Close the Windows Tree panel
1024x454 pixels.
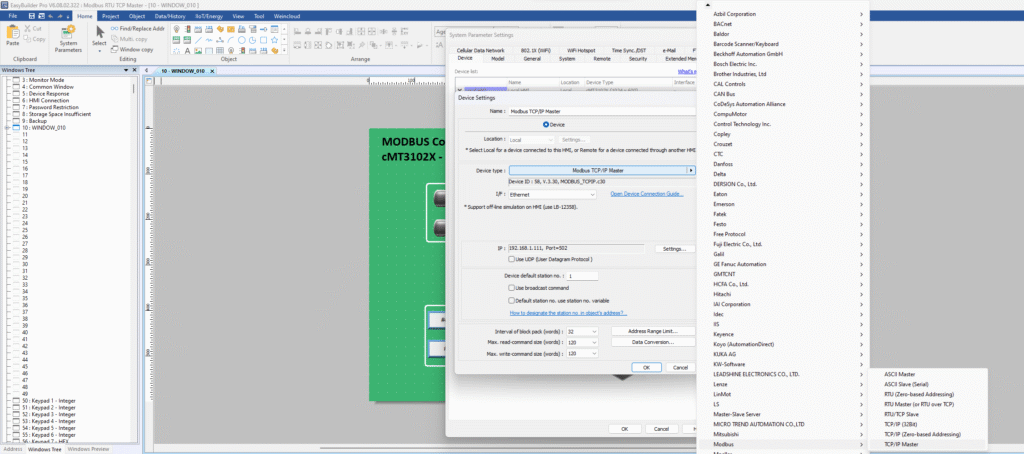click(134, 70)
